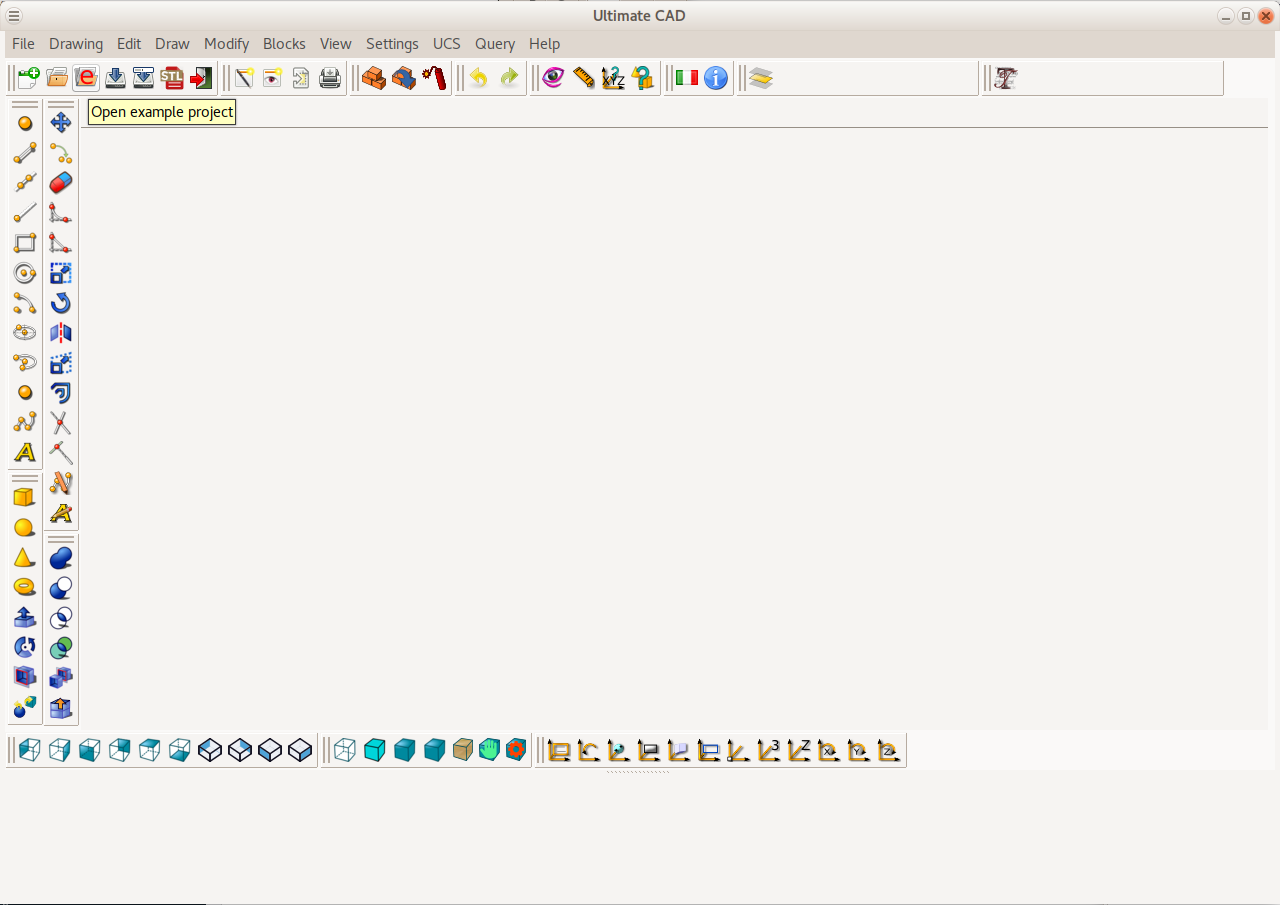Viewport: 1280px width, 905px height.
Task: Click the blue info About icon
Action: click(716, 78)
